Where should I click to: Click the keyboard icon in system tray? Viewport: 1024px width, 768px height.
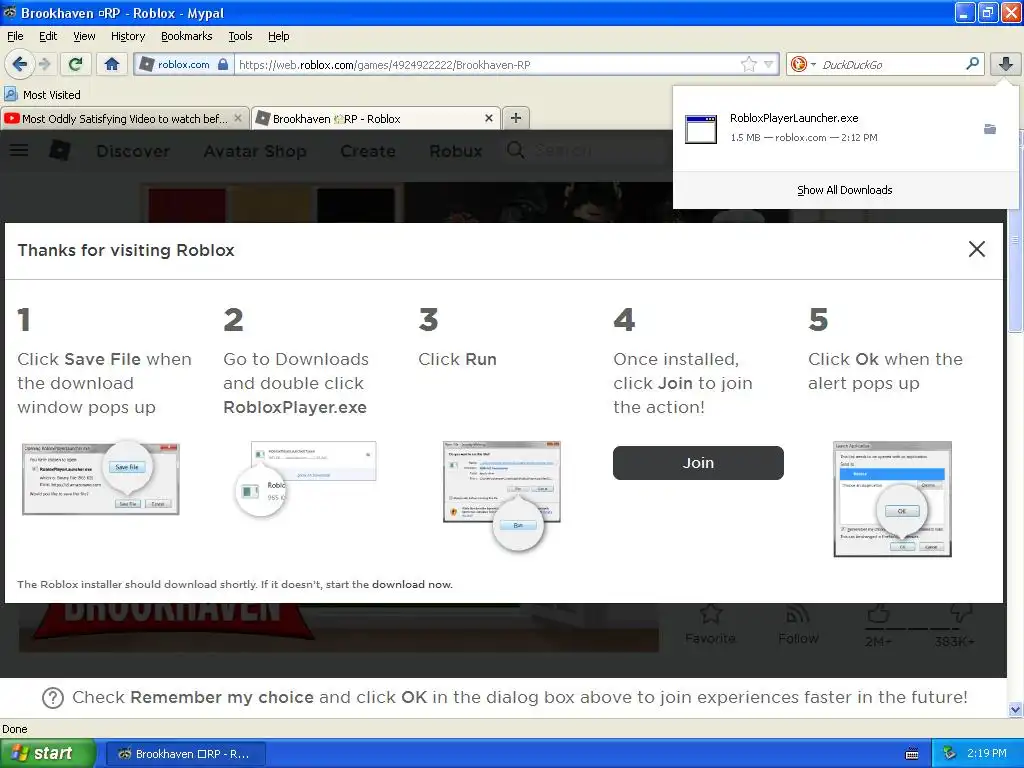pos(912,754)
